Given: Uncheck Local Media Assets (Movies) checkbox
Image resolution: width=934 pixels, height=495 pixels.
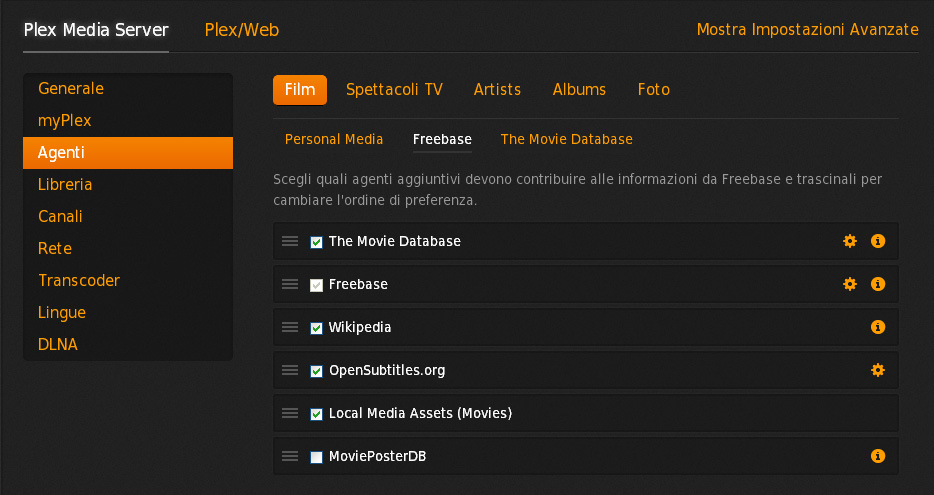Looking at the screenshot, I should click(x=316, y=414).
